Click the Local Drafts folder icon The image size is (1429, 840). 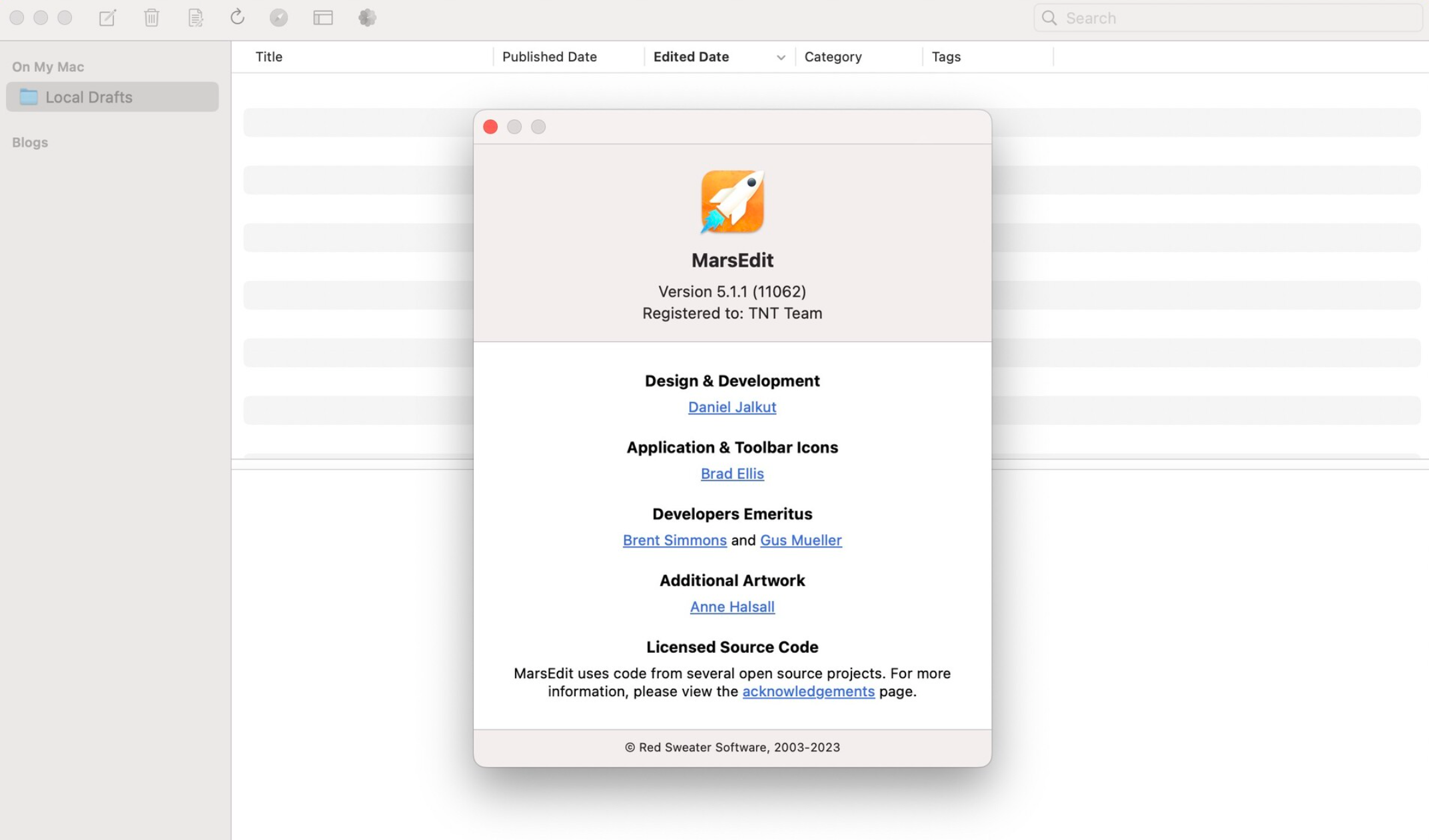[29, 97]
